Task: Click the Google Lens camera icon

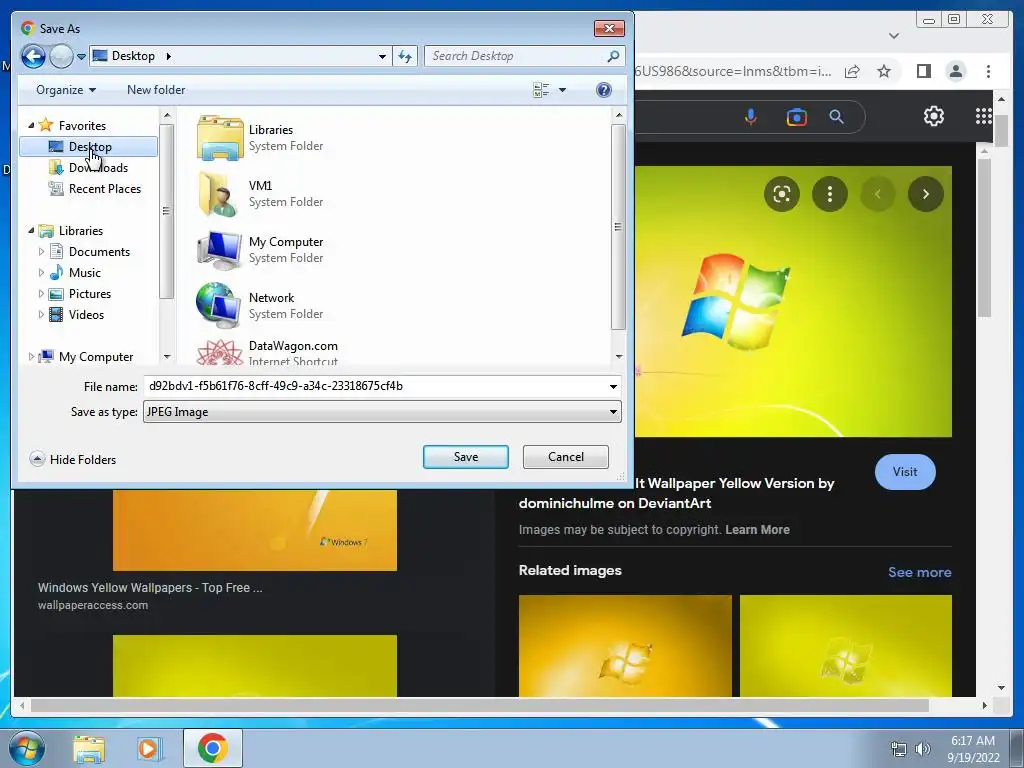Action: (796, 117)
